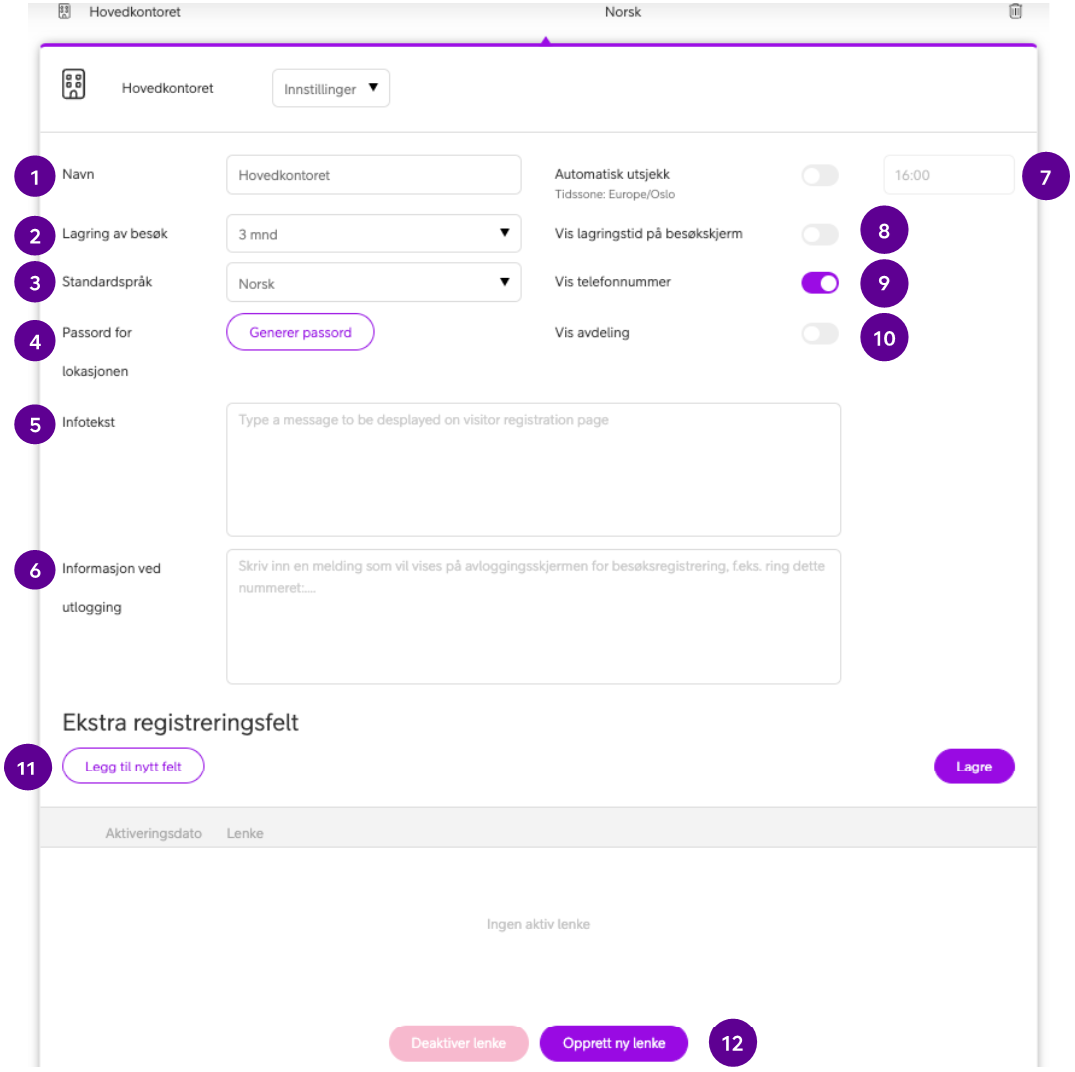Toggle Vis lagringstid på besøkskjerm switch
Screen dimensions: 1075x1072
pyautogui.click(x=820, y=234)
